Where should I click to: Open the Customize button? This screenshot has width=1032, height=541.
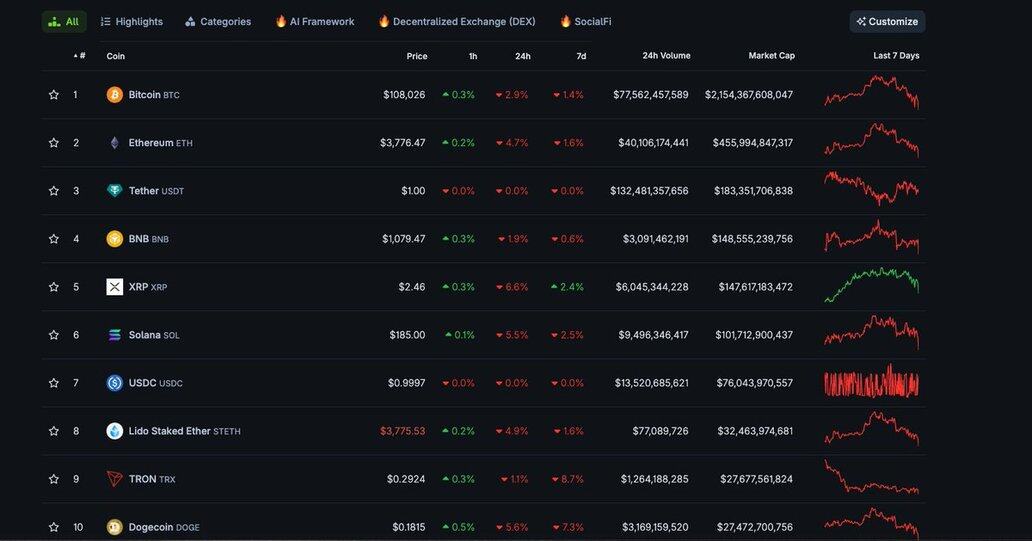pyautogui.click(x=887, y=22)
